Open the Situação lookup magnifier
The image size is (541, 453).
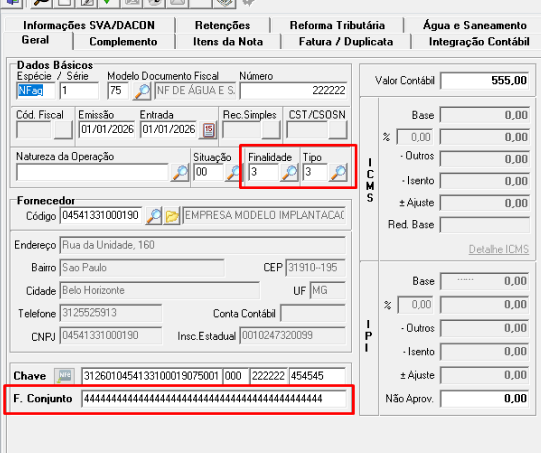[233, 173]
